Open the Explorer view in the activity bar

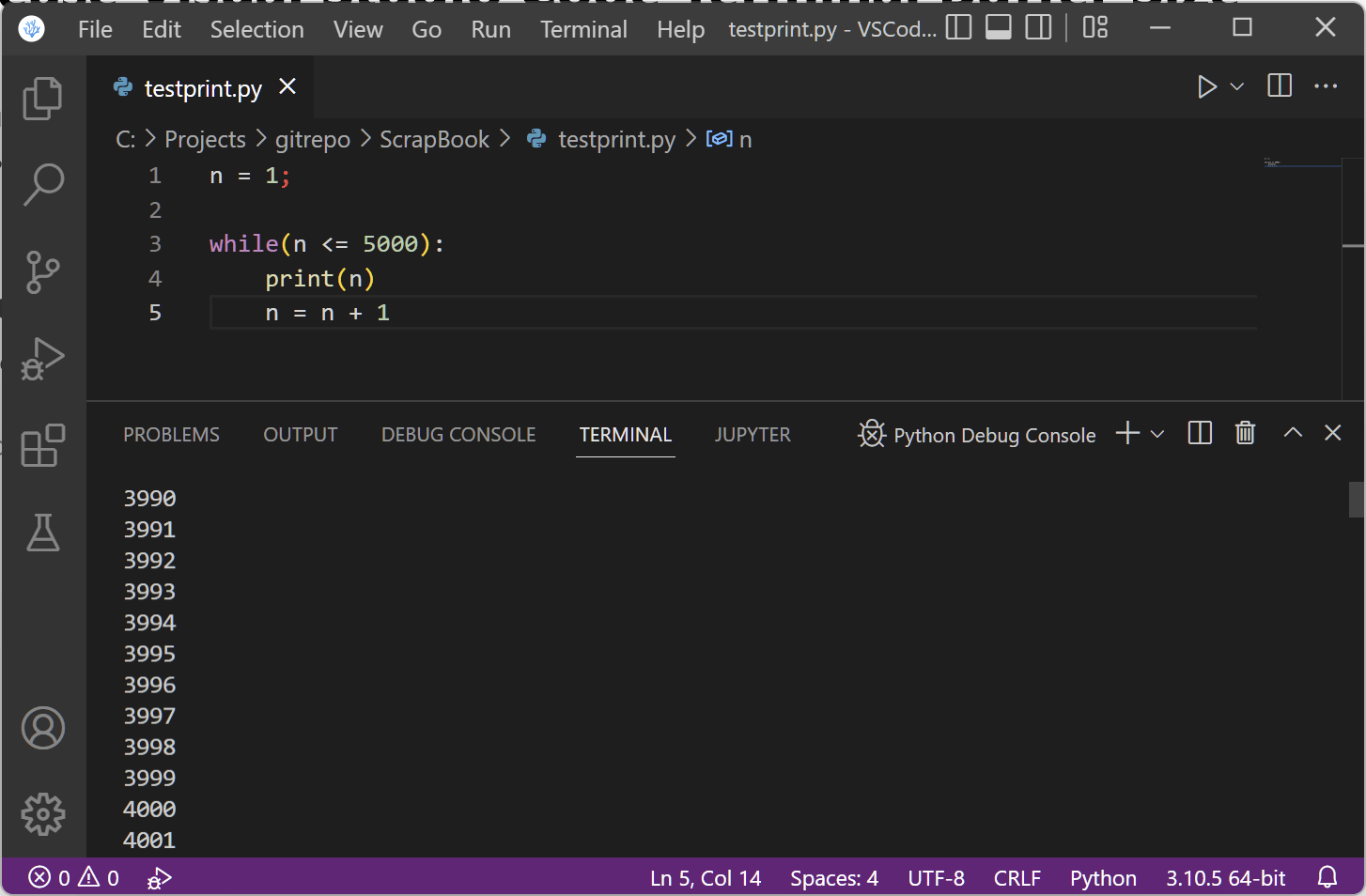coord(42,98)
